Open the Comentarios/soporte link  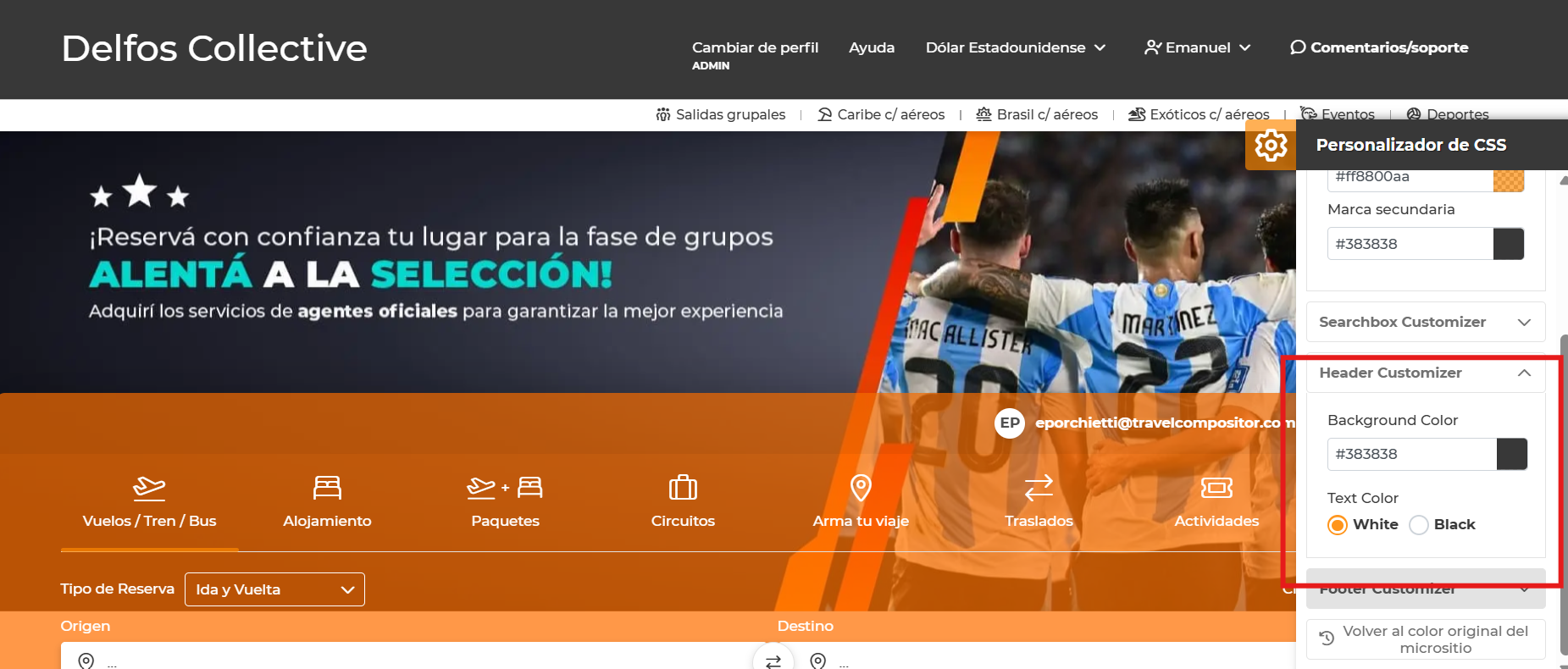[x=1379, y=47]
